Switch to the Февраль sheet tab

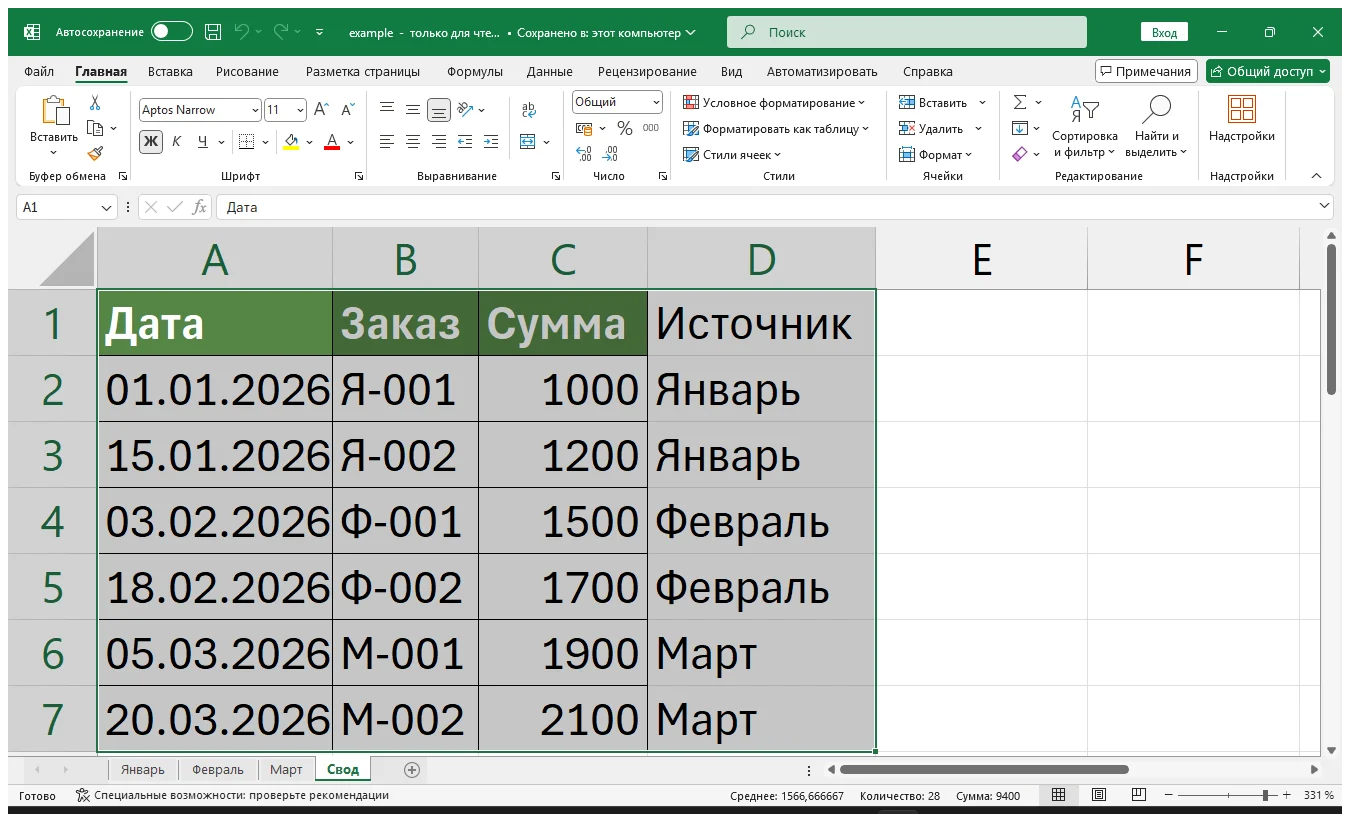click(x=218, y=769)
